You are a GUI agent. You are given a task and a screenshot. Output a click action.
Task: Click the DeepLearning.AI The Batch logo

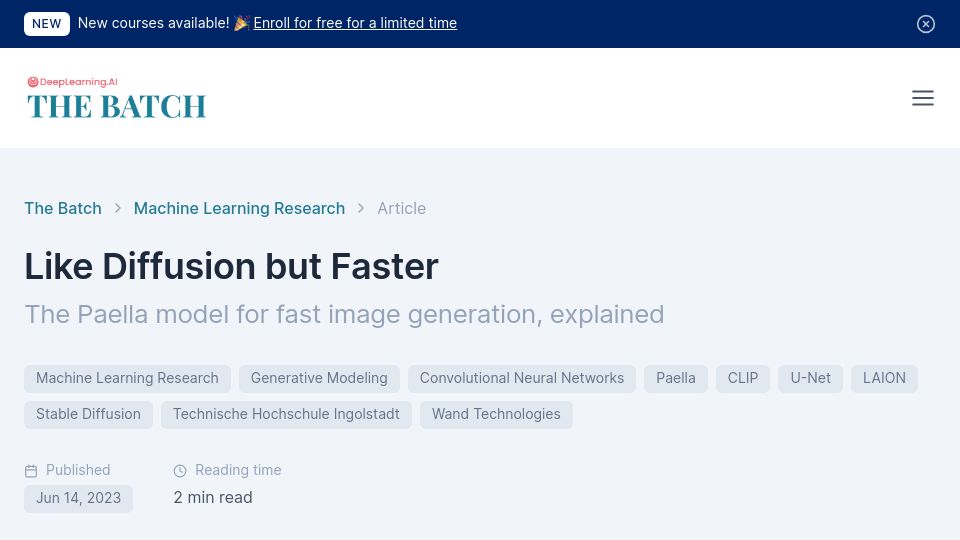click(116, 98)
